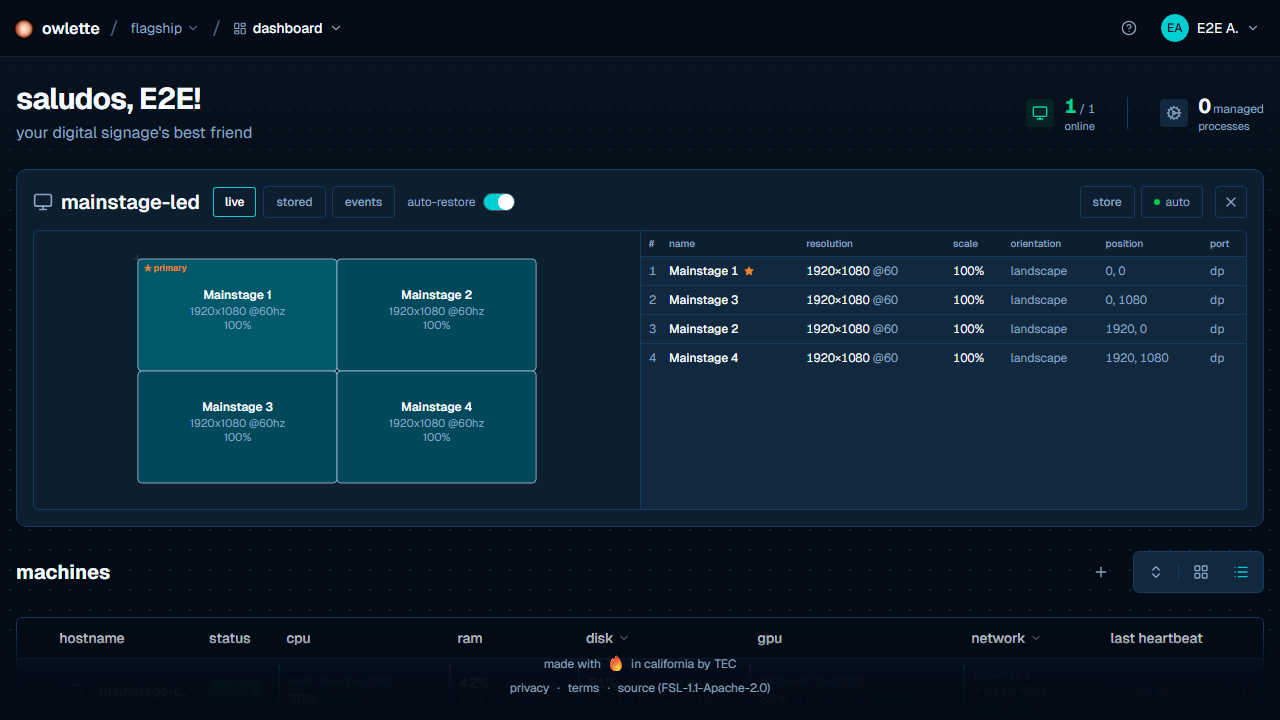Open the flagship site dropdown
The height and width of the screenshot is (720, 1280).
164,28
